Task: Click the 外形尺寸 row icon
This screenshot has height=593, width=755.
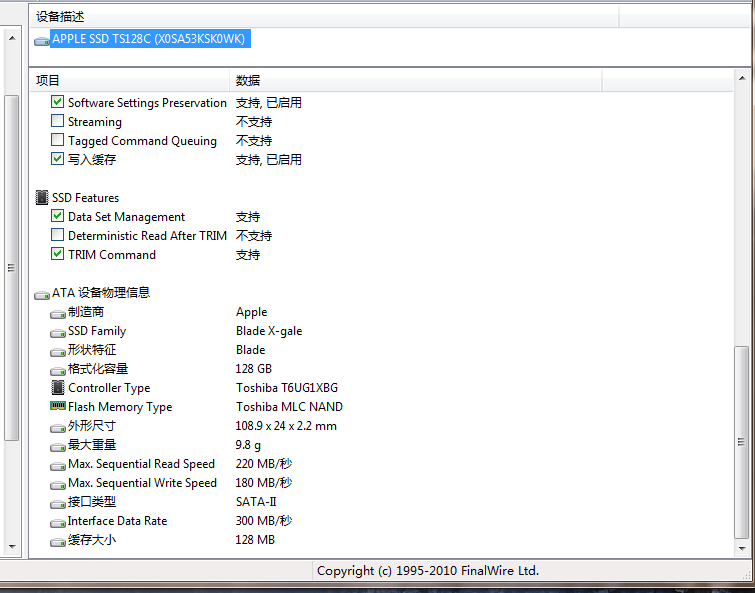Action: pyautogui.click(x=58, y=428)
